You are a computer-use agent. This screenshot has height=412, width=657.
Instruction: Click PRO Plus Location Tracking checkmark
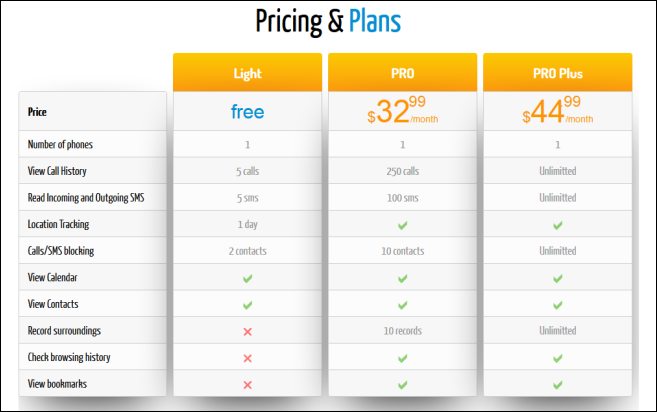pyautogui.click(x=558, y=224)
